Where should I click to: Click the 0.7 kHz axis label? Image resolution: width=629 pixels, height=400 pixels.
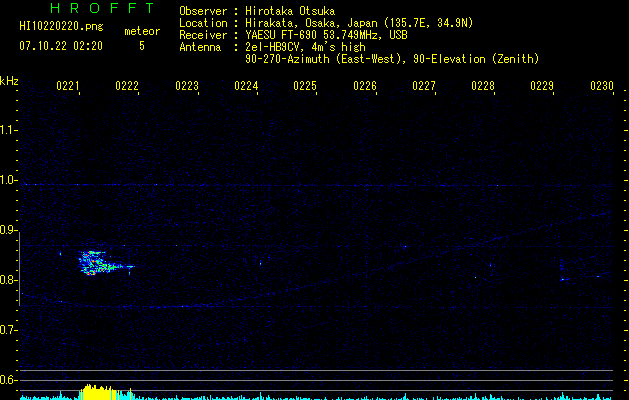coord(8,330)
